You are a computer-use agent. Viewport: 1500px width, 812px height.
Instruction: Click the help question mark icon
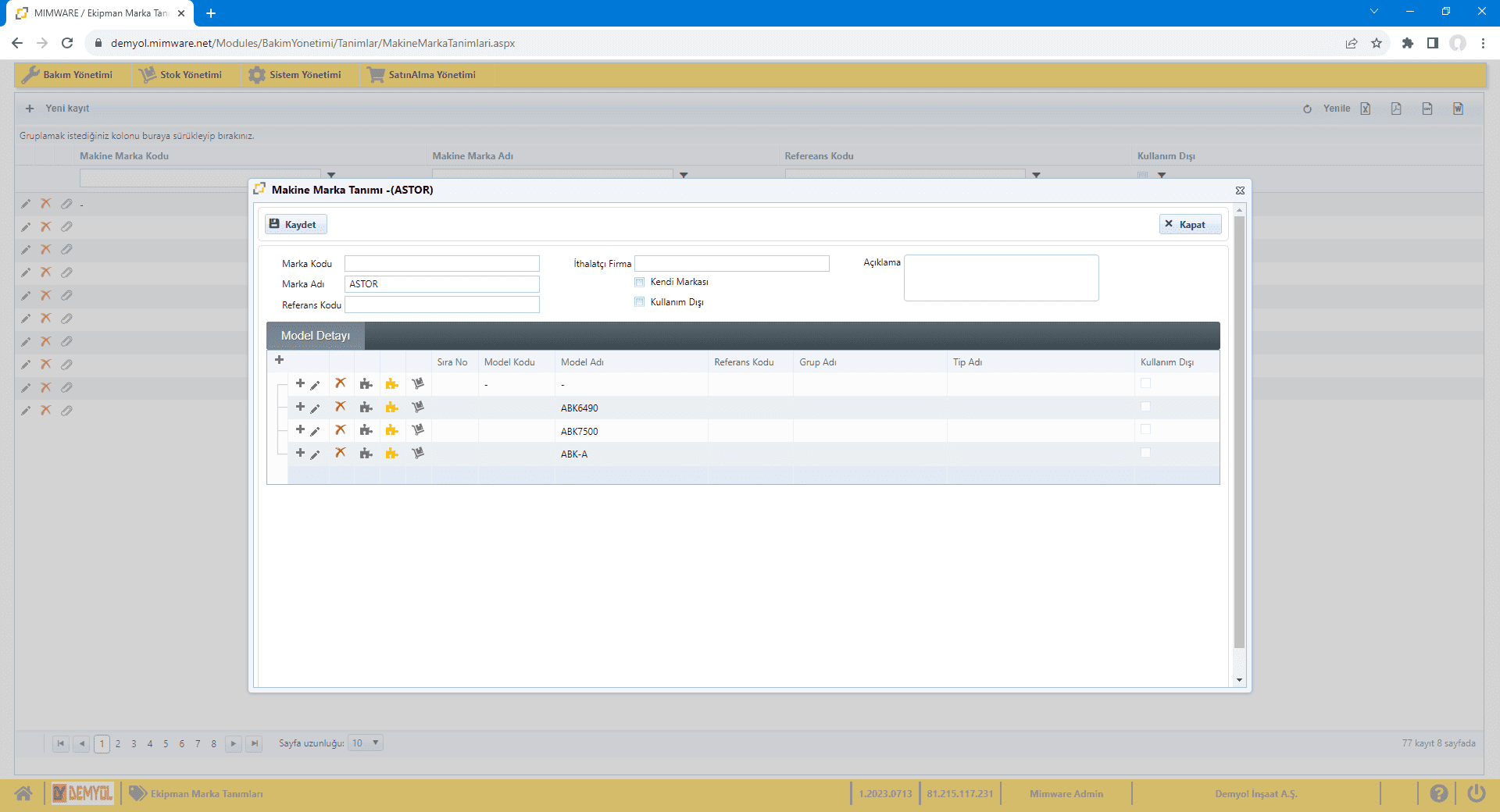coord(1438,794)
